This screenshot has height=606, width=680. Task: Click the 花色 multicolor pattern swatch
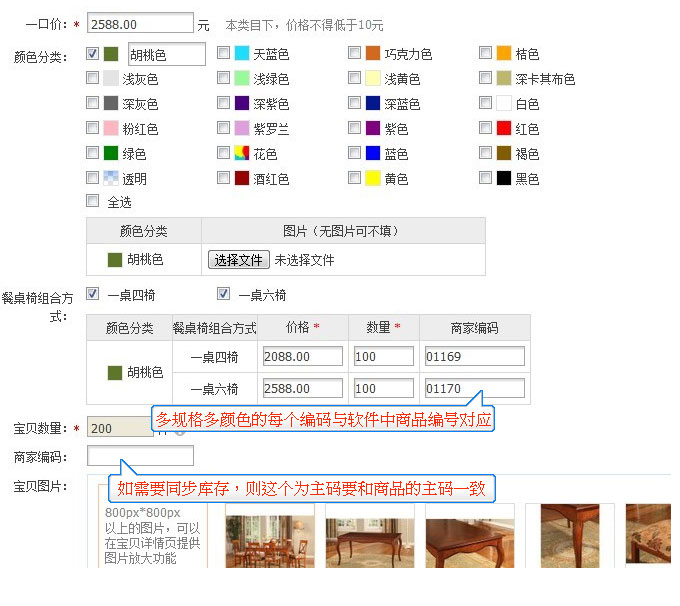click(242, 153)
